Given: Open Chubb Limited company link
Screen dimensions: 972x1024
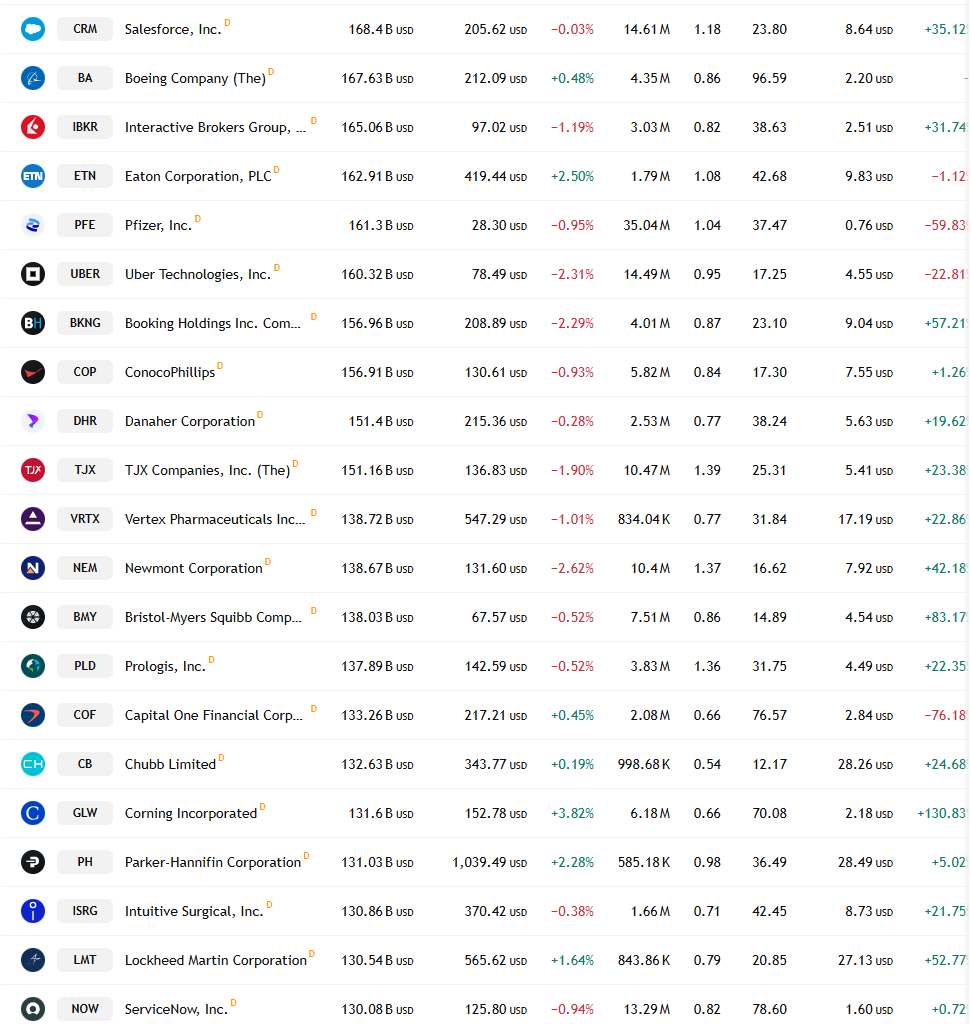Looking at the screenshot, I should pos(170,764).
